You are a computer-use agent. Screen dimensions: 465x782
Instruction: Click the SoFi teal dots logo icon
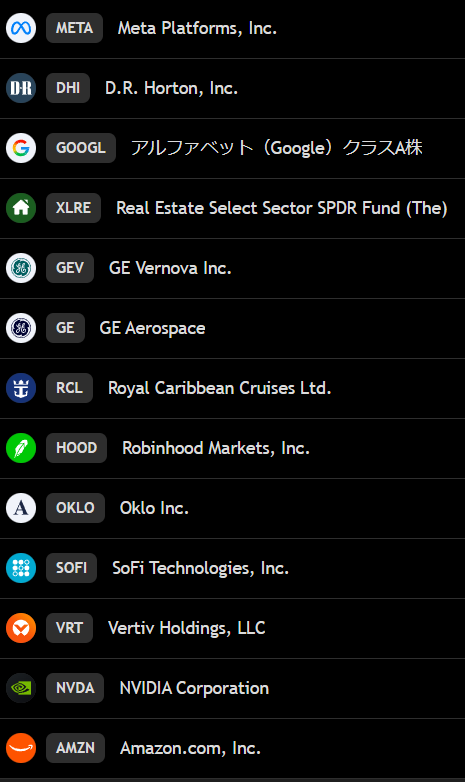(x=21, y=568)
